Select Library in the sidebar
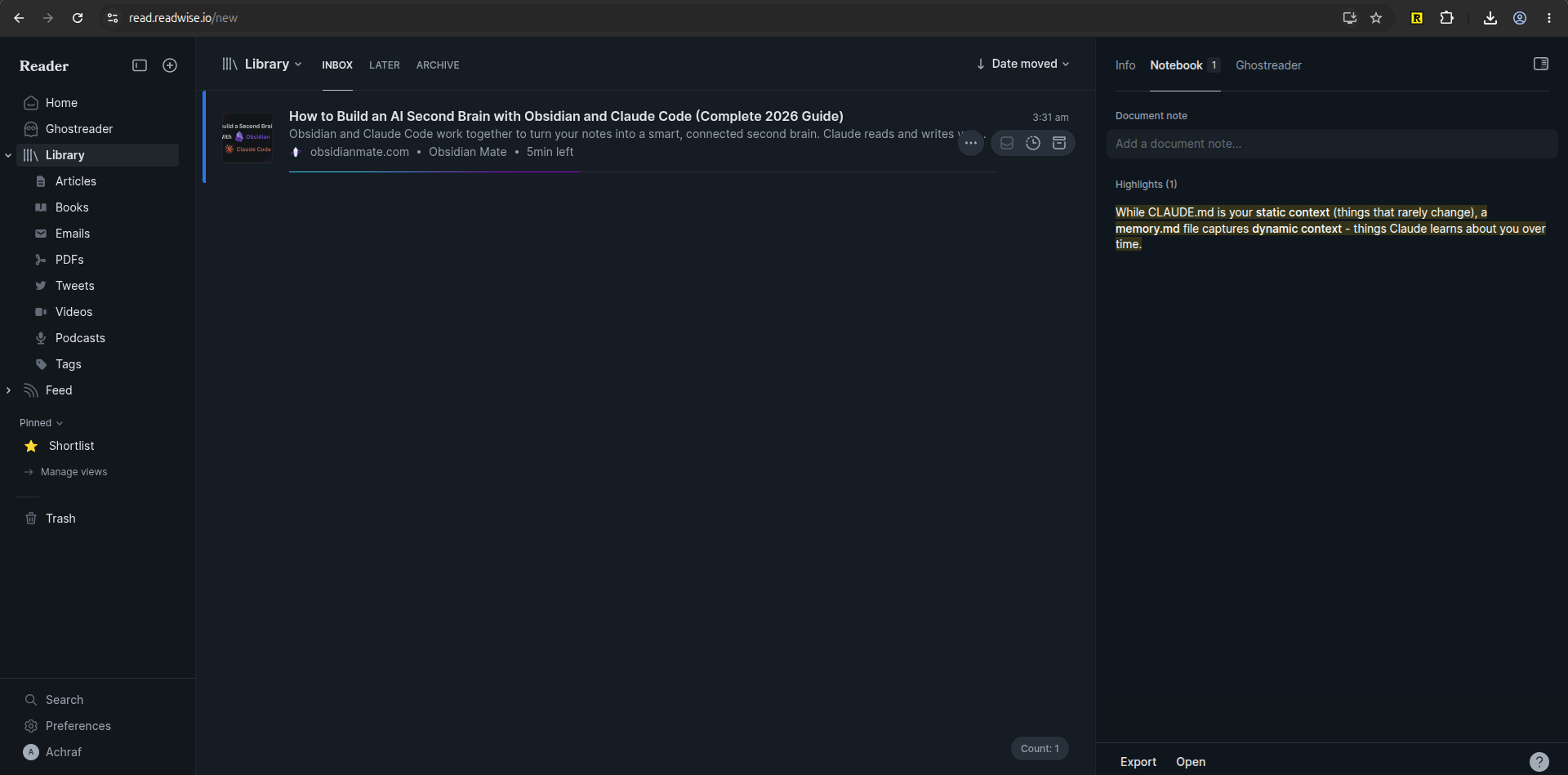1568x775 pixels. tap(97, 155)
